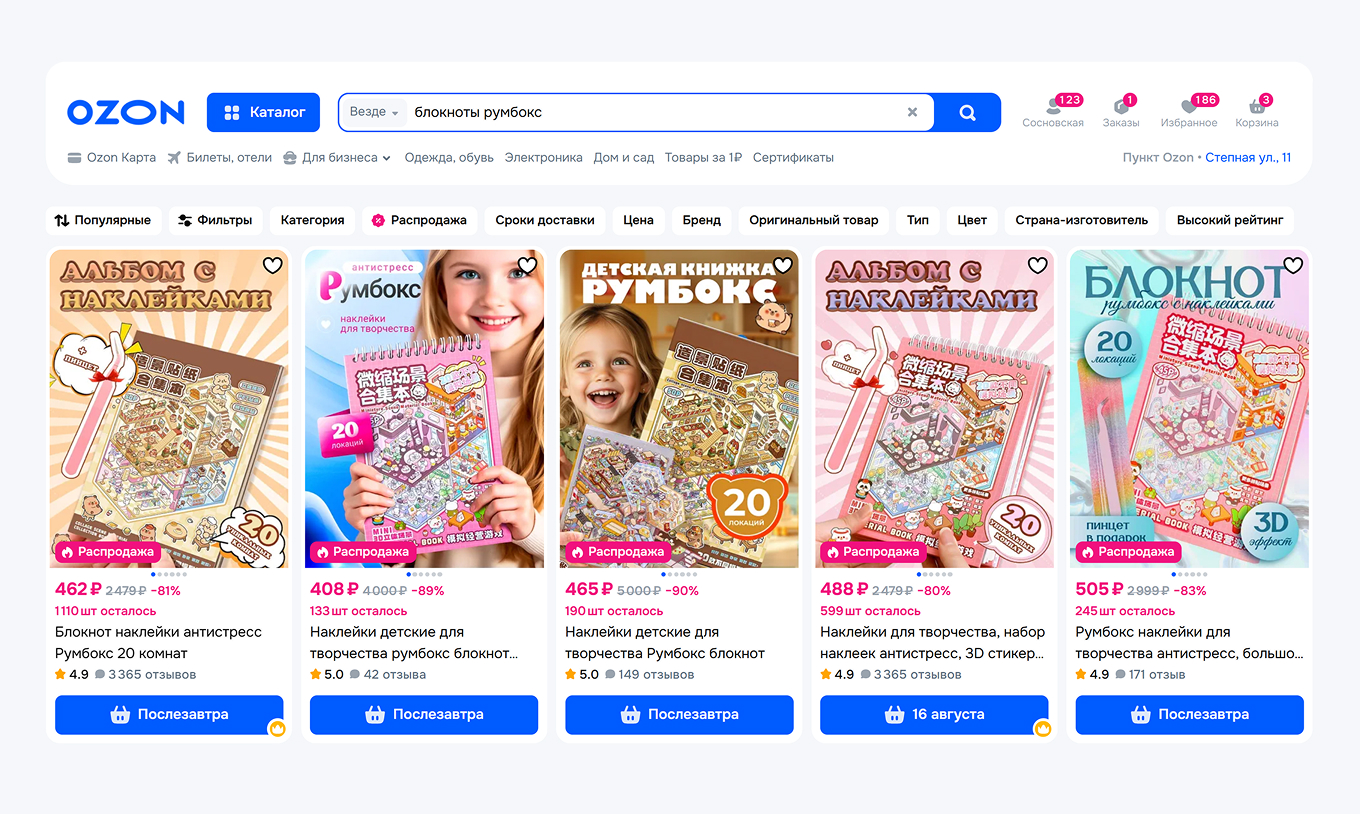Open Степная ул., 11 pickup link

click(1248, 157)
